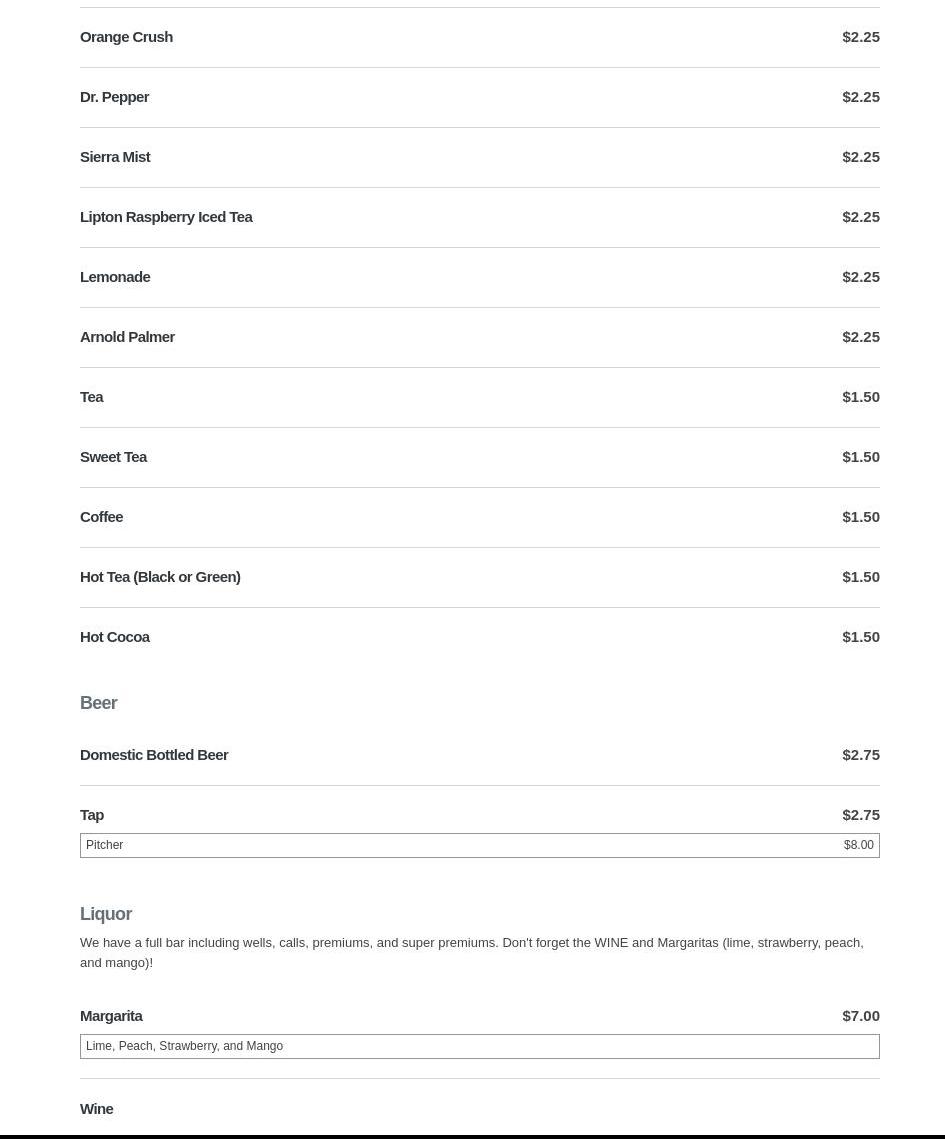Image resolution: width=945 pixels, height=1139 pixels.
Task: Select the Hot Cocoa item
Action: 115,637
